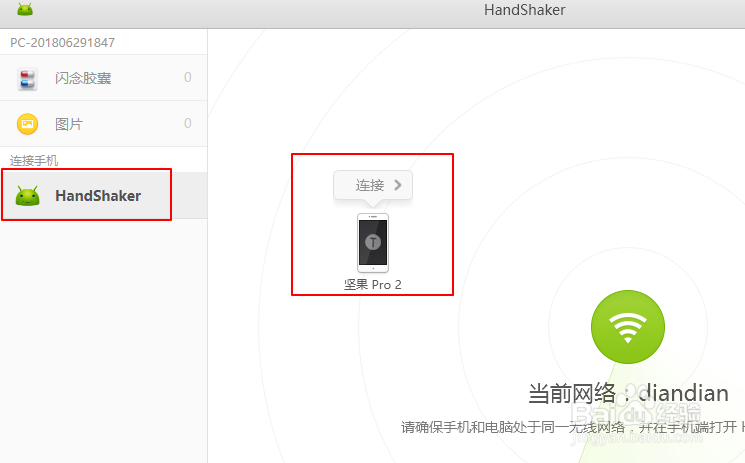
Task: Click the Android robot icon in title bar
Action: pos(25,9)
